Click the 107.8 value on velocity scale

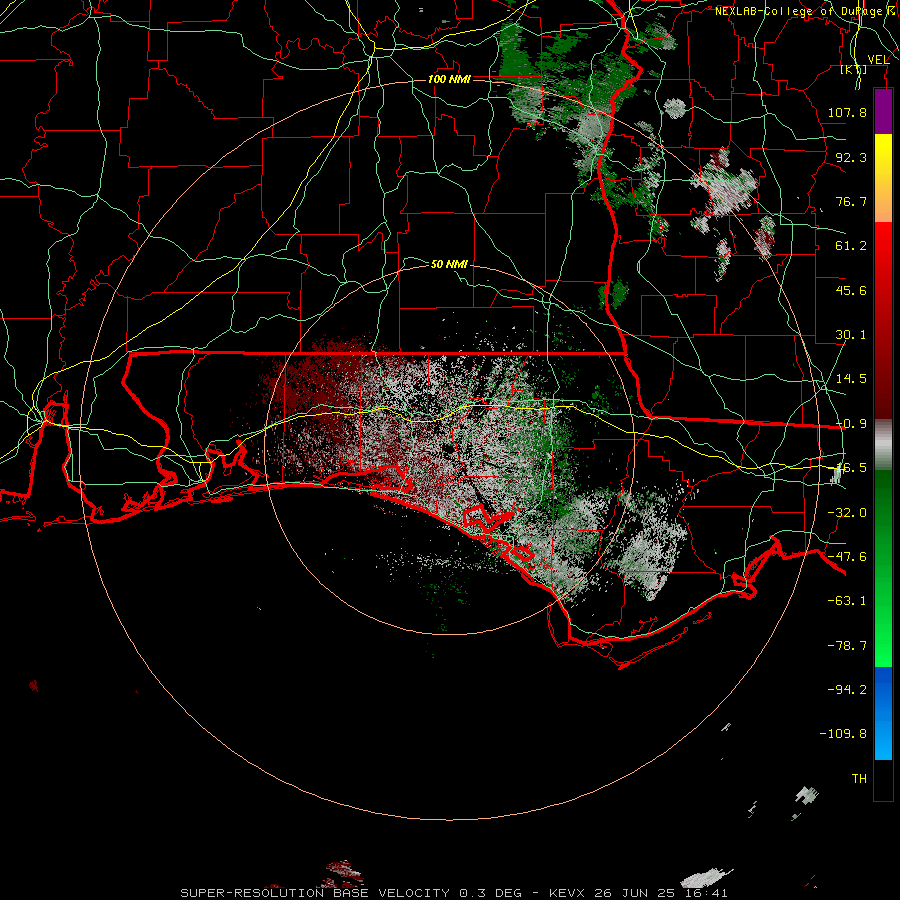847,112
